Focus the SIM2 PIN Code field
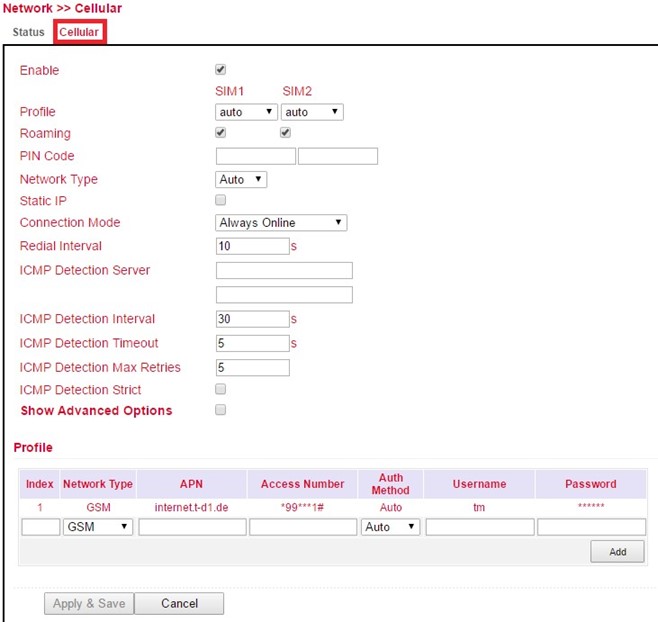 click(x=338, y=156)
